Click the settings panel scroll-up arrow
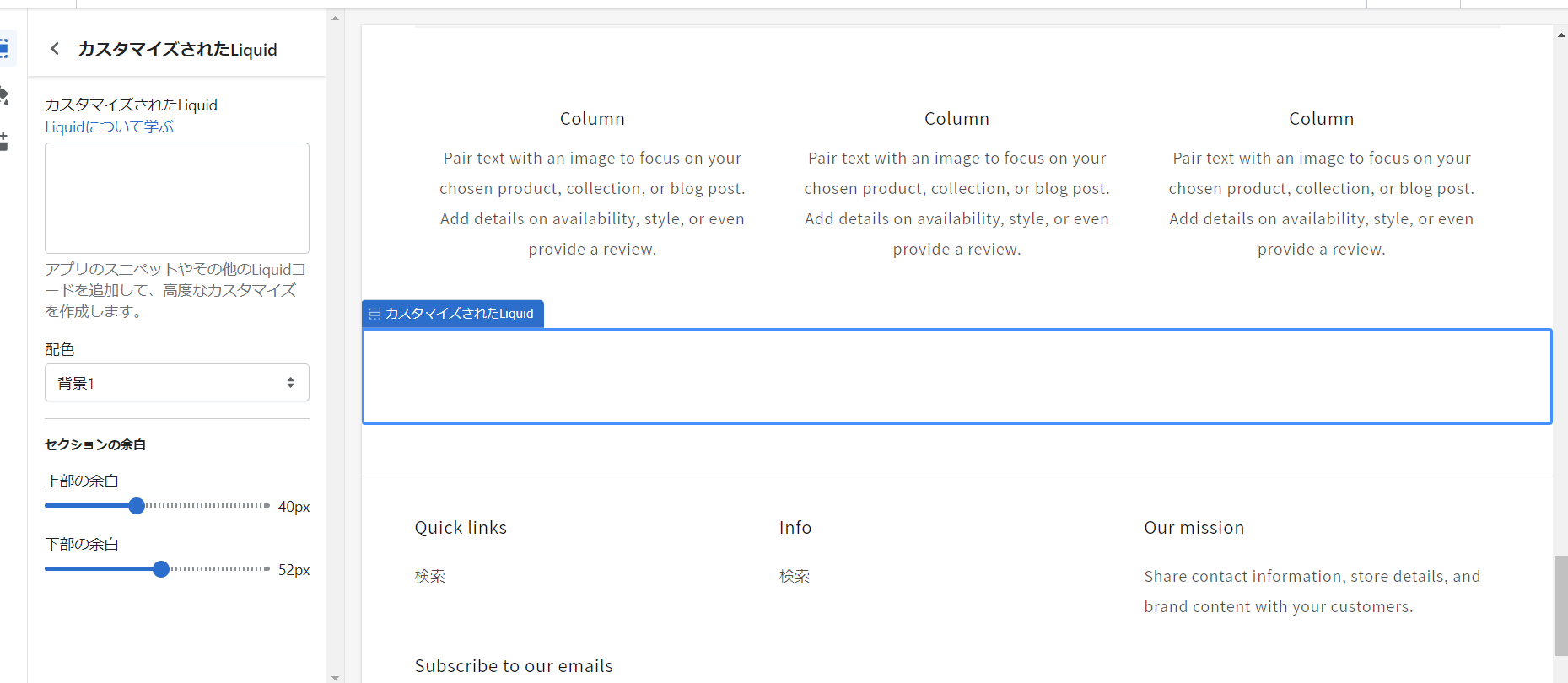 pyautogui.click(x=336, y=18)
